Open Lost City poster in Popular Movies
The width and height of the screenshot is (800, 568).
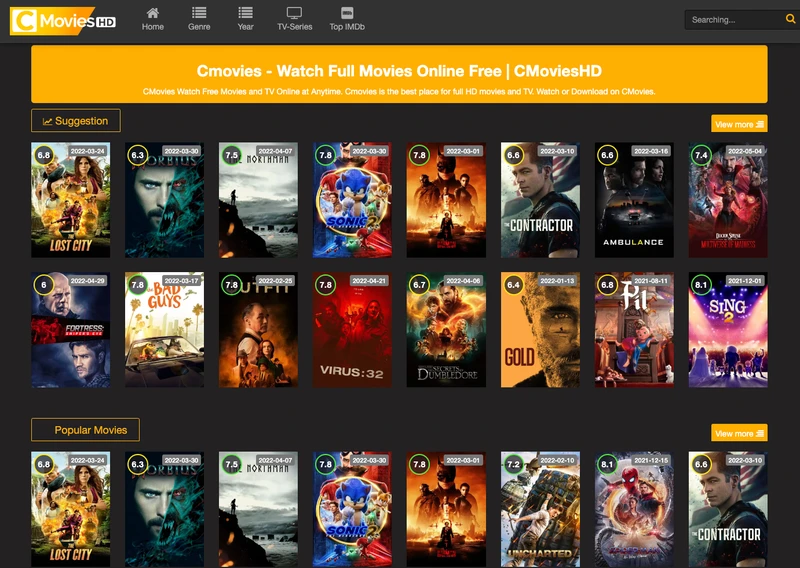(x=70, y=509)
